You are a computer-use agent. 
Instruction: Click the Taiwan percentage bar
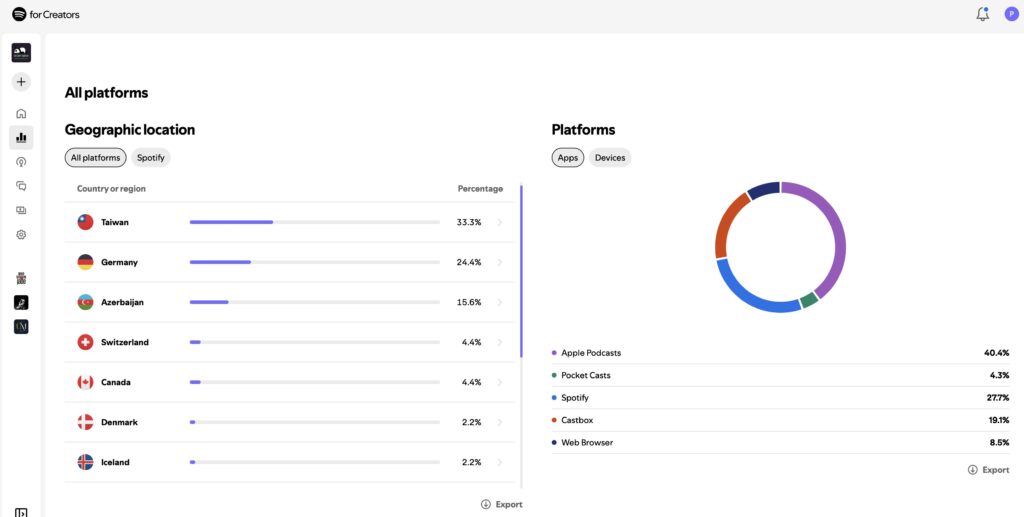[315, 223]
